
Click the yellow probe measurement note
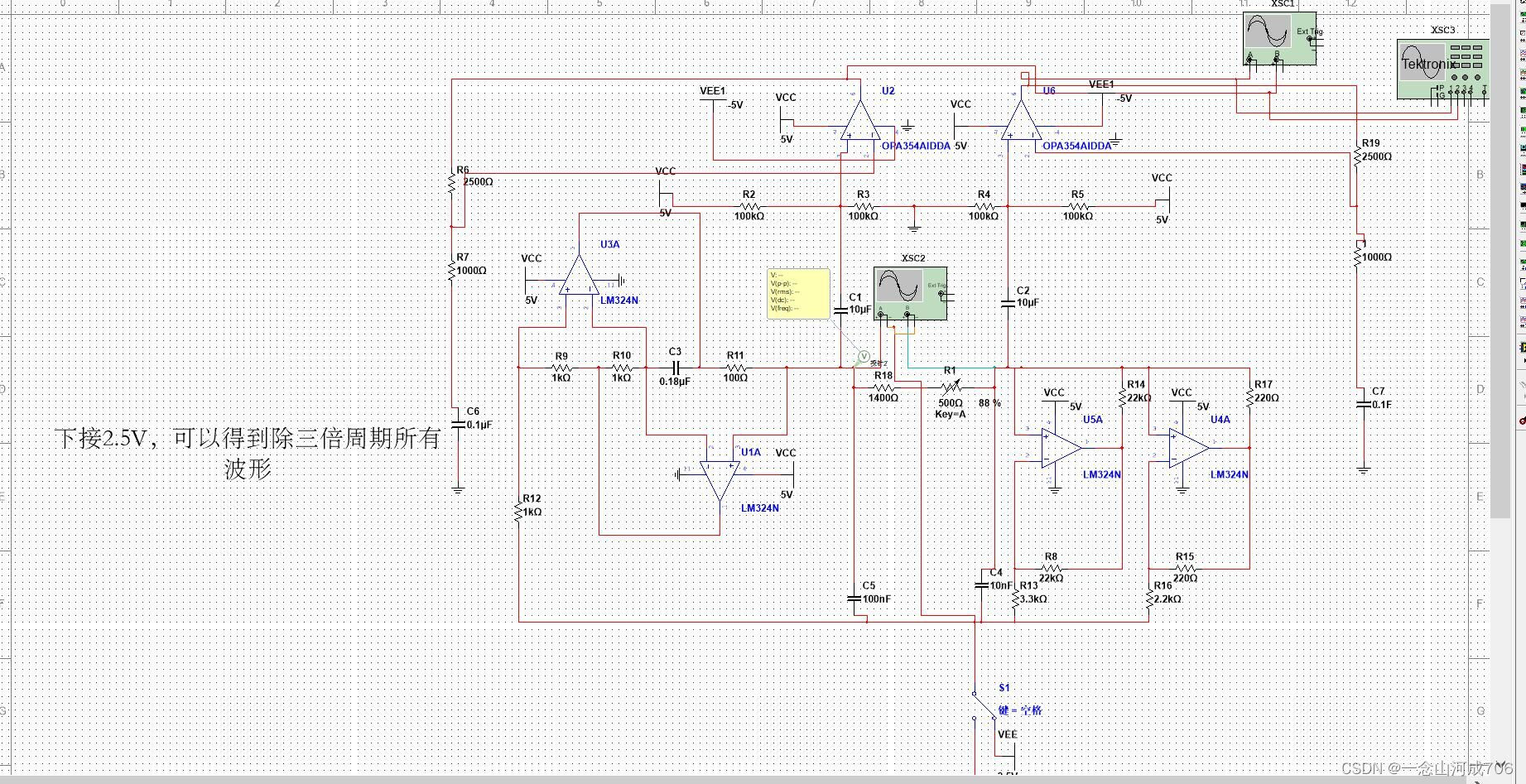(x=798, y=293)
